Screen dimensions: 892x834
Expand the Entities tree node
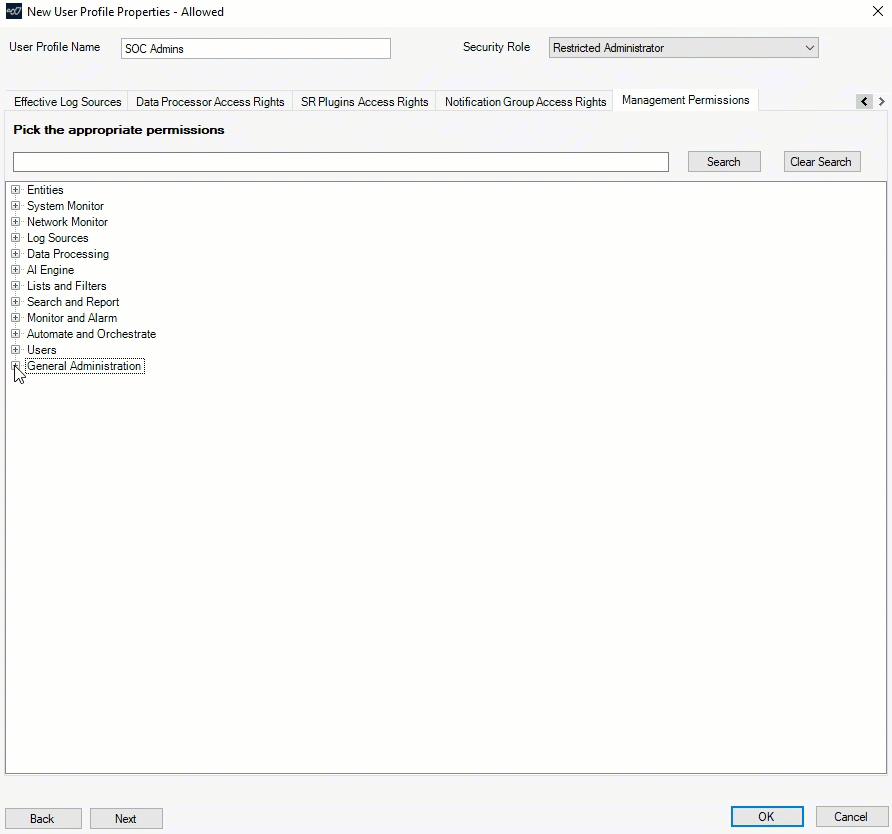15,190
